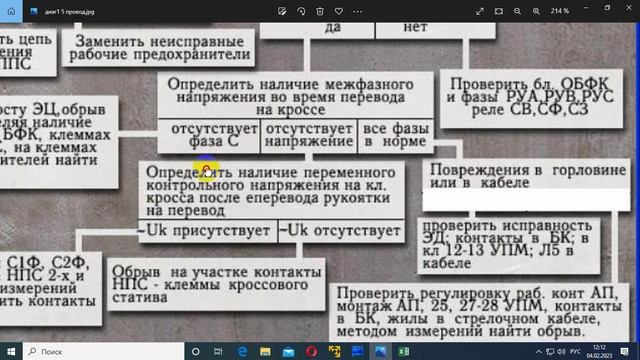Enter full screen view

(x=480, y=11)
